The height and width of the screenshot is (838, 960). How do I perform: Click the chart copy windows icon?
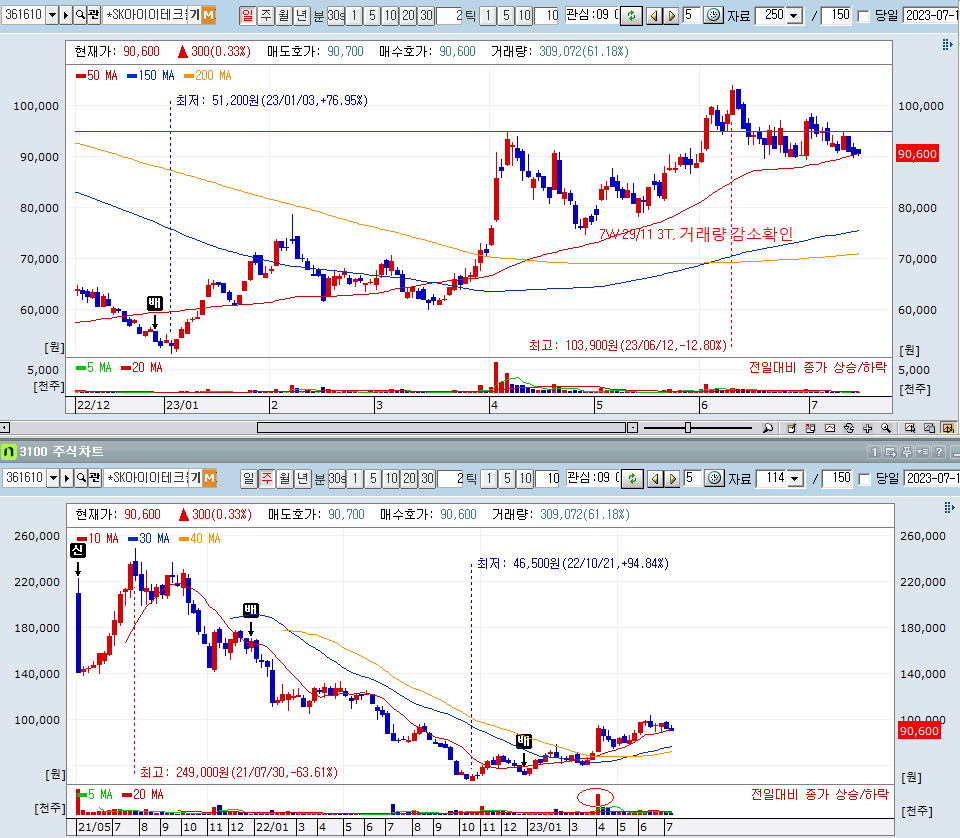point(929,428)
